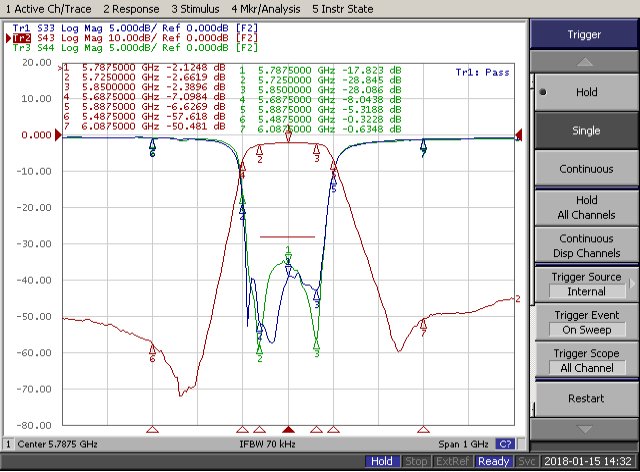Click the Svc status indicator

pos(527,461)
